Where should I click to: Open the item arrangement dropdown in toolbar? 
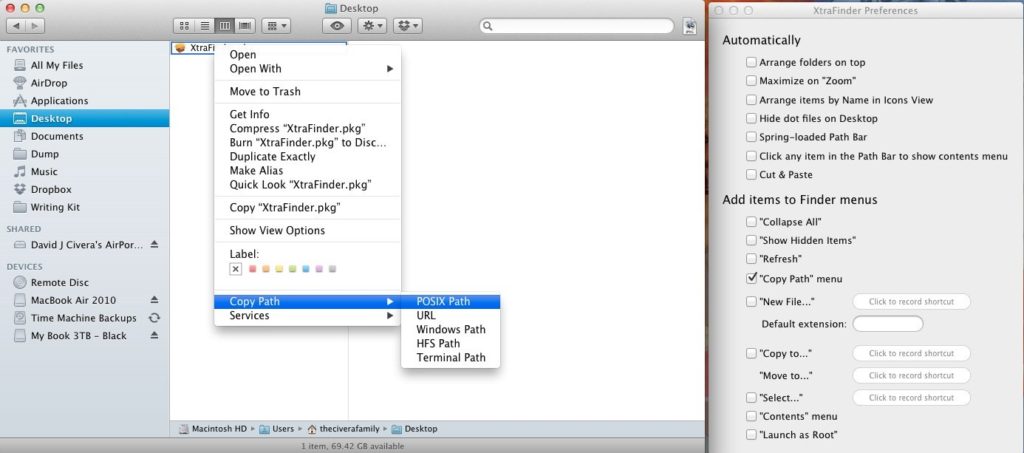[x=276, y=26]
